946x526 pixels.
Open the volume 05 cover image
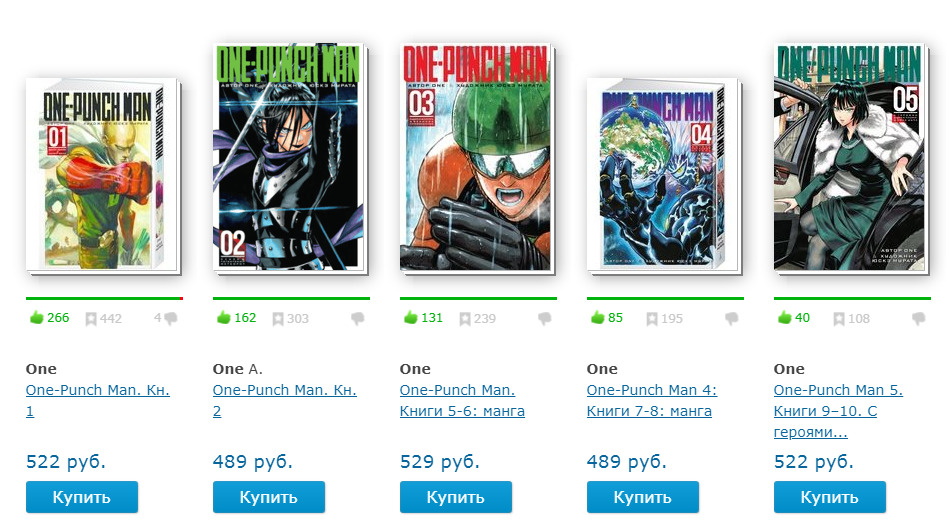(851, 158)
